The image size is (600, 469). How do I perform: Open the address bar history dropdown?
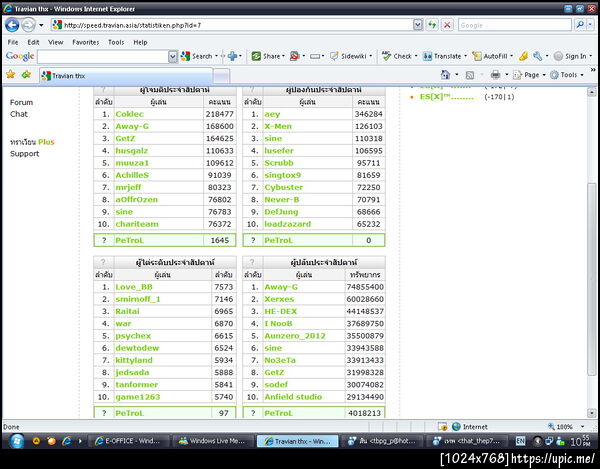pos(418,25)
